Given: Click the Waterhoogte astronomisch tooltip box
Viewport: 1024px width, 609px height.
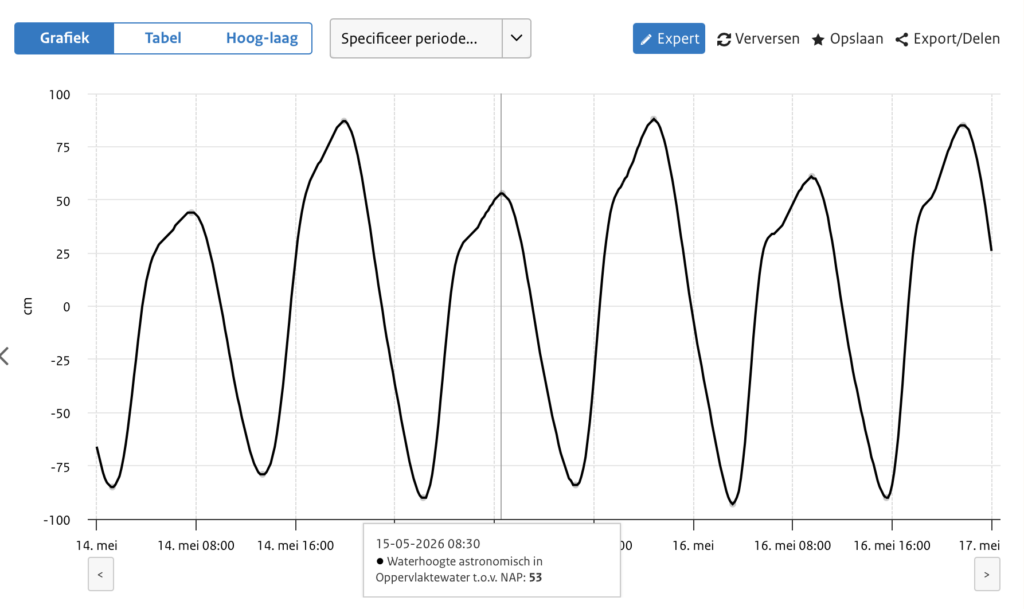Looking at the screenshot, I should (491, 560).
